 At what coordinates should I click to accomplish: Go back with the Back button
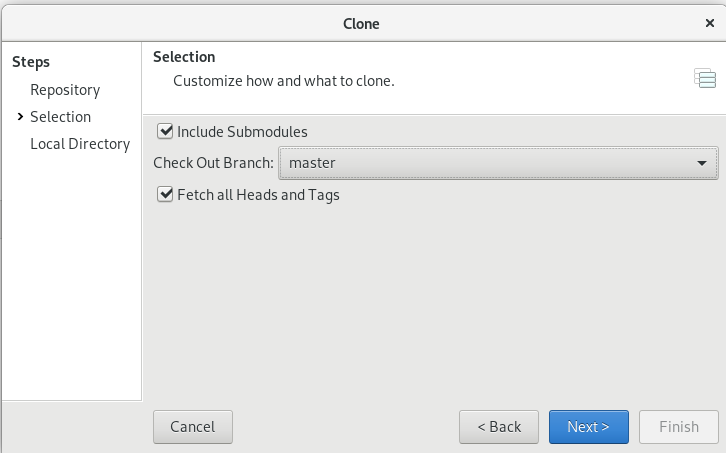pos(499,427)
